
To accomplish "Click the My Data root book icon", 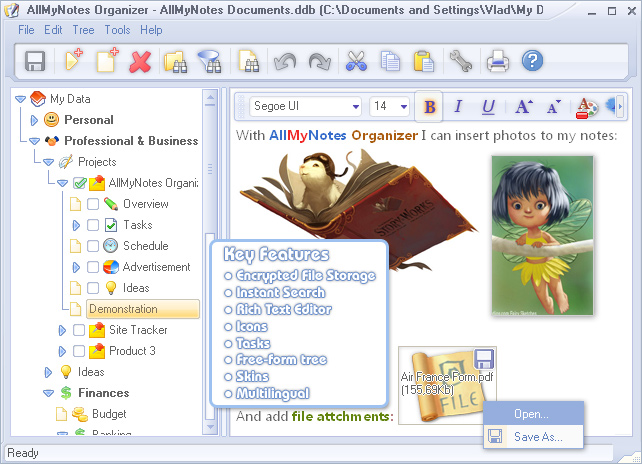I will pyautogui.click(x=38, y=99).
